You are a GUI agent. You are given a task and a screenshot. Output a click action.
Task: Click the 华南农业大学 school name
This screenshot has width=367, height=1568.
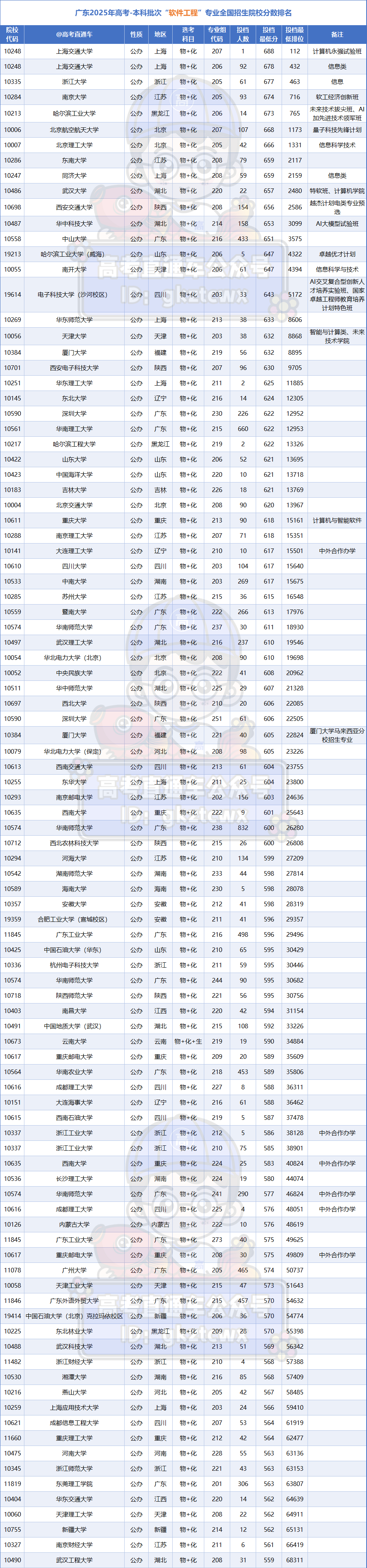point(74,1071)
